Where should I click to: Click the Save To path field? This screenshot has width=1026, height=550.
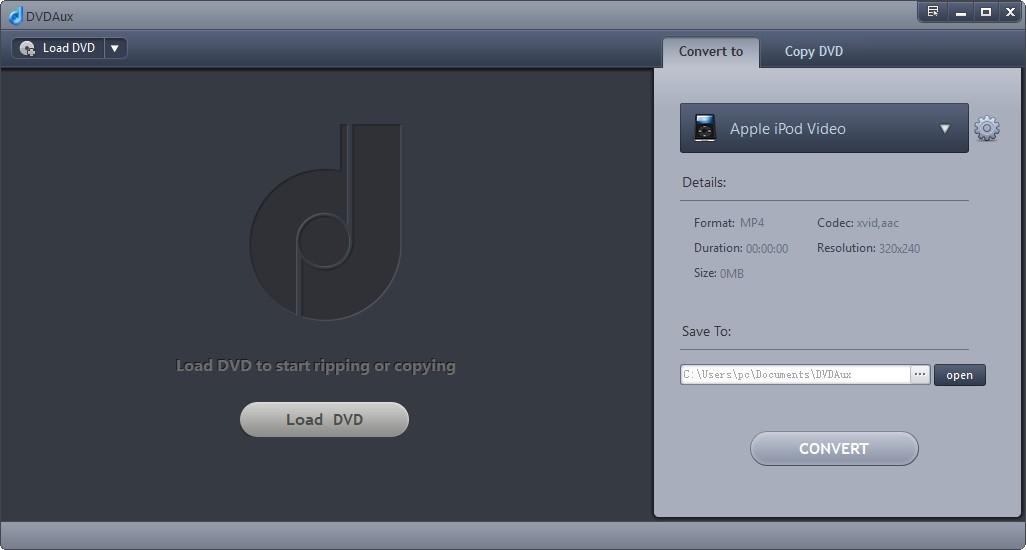795,375
